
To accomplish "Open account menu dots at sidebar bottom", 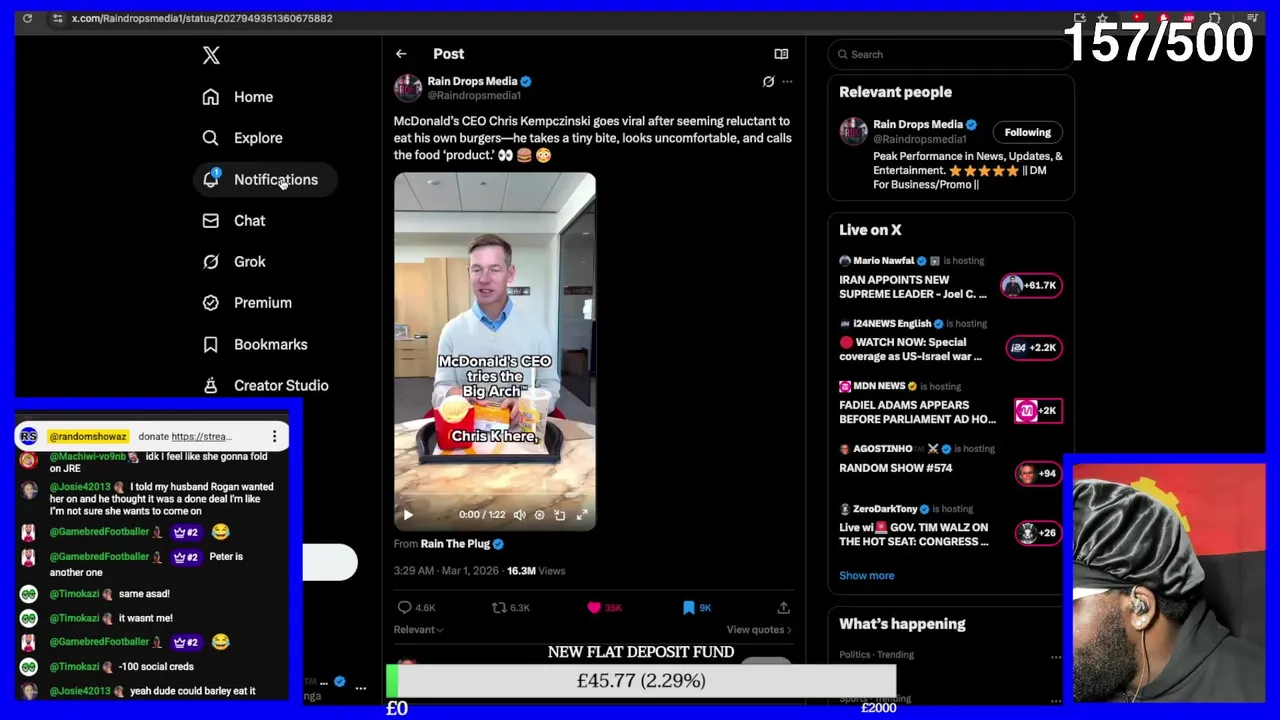I will [x=360, y=688].
